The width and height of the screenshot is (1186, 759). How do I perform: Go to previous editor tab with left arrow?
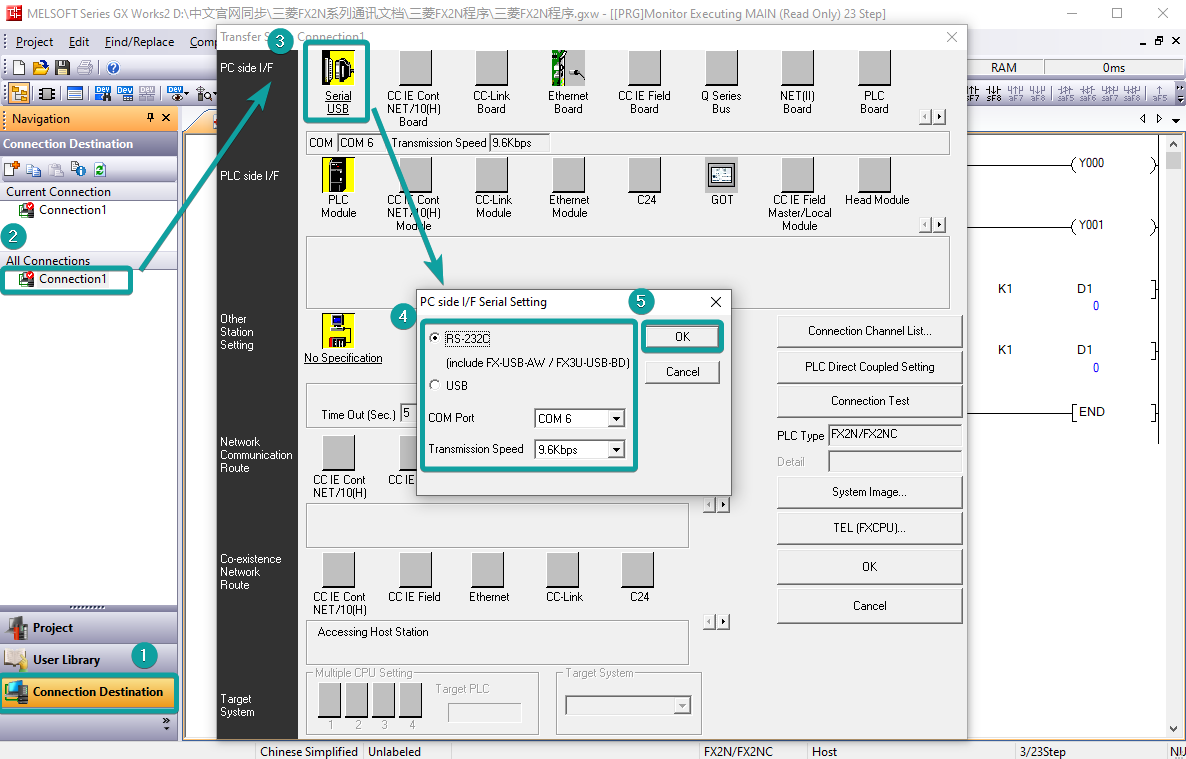1143,119
